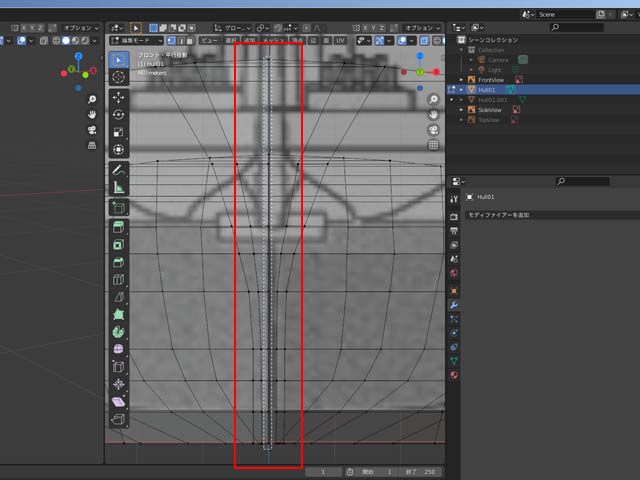Select the Transform tool
The image size is (640, 480).
[x=119, y=149]
